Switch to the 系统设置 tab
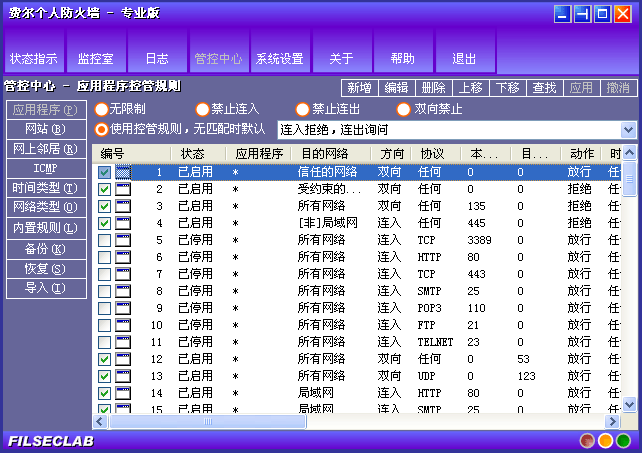This screenshot has width=642, height=453. [279, 58]
